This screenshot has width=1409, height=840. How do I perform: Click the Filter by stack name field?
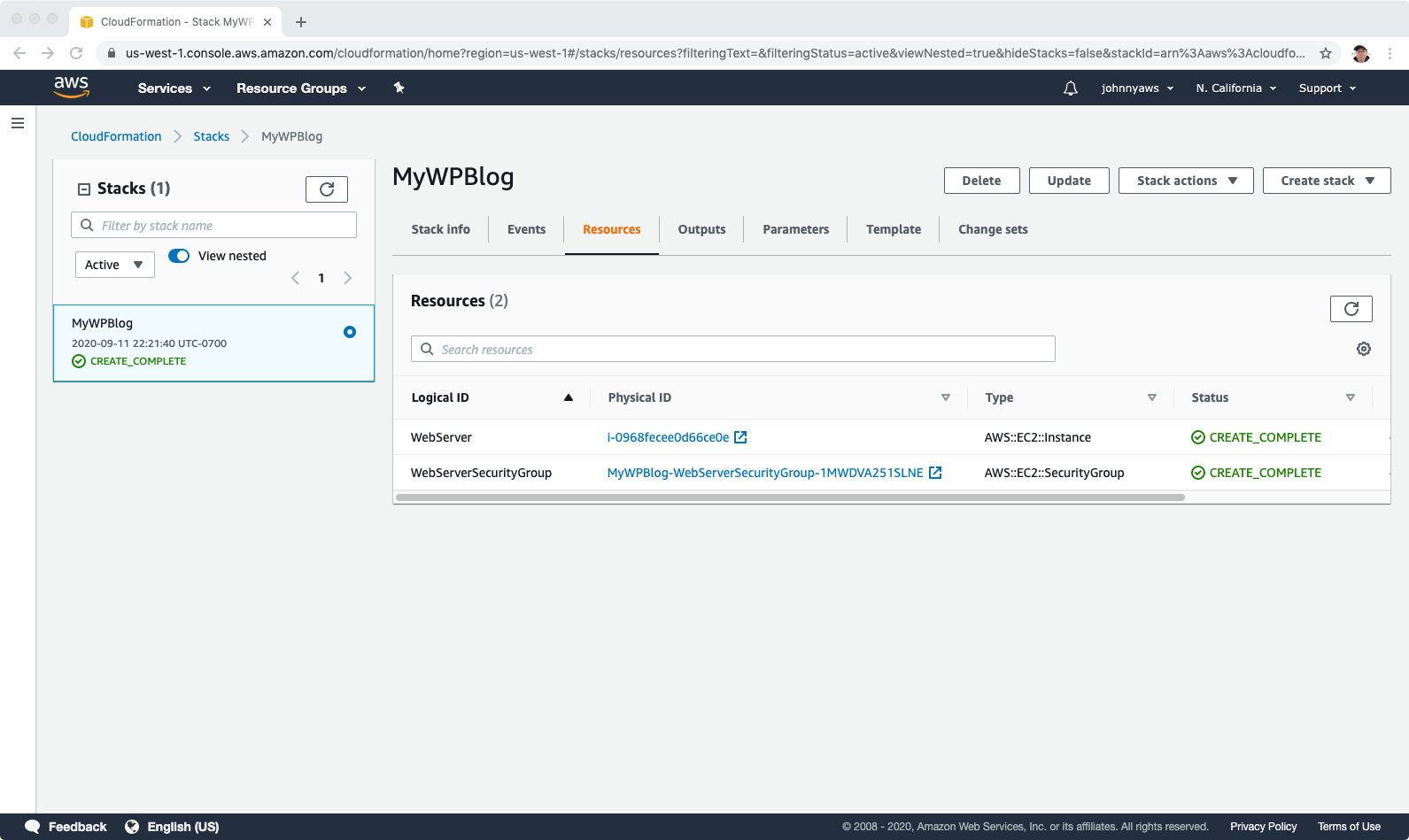coord(213,225)
